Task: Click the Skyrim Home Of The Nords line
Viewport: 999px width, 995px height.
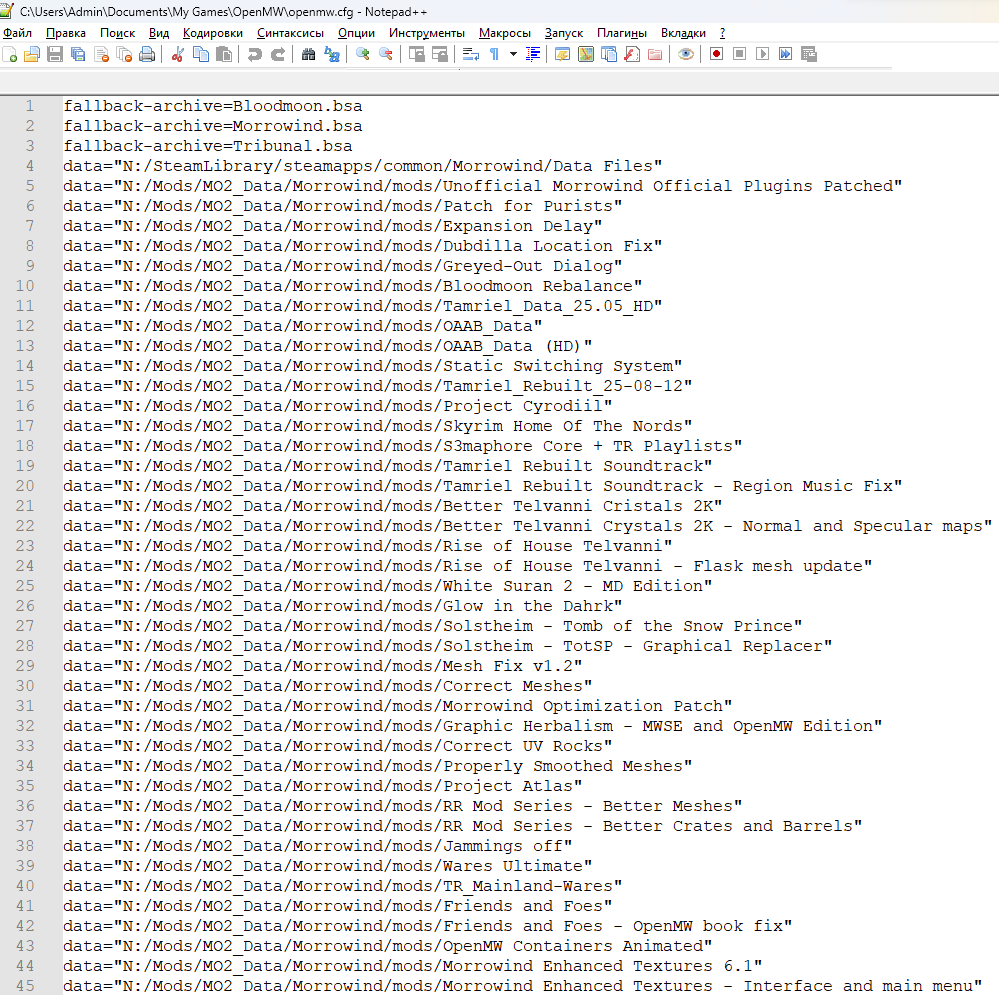Action: coord(377,426)
